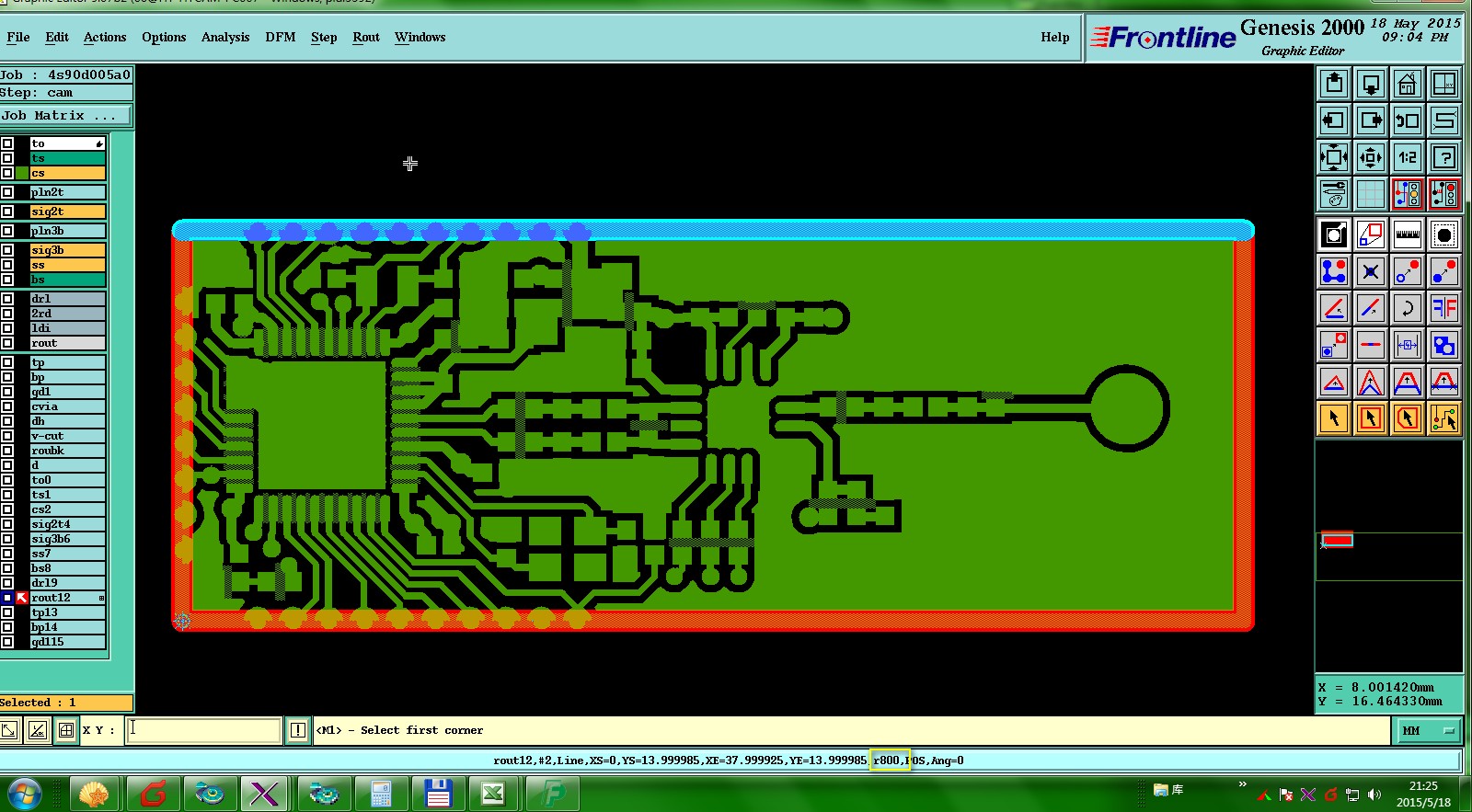Viewport: 1472px width, 812px height.
Task: Open the Help menu
Action: click(1055, 38)
